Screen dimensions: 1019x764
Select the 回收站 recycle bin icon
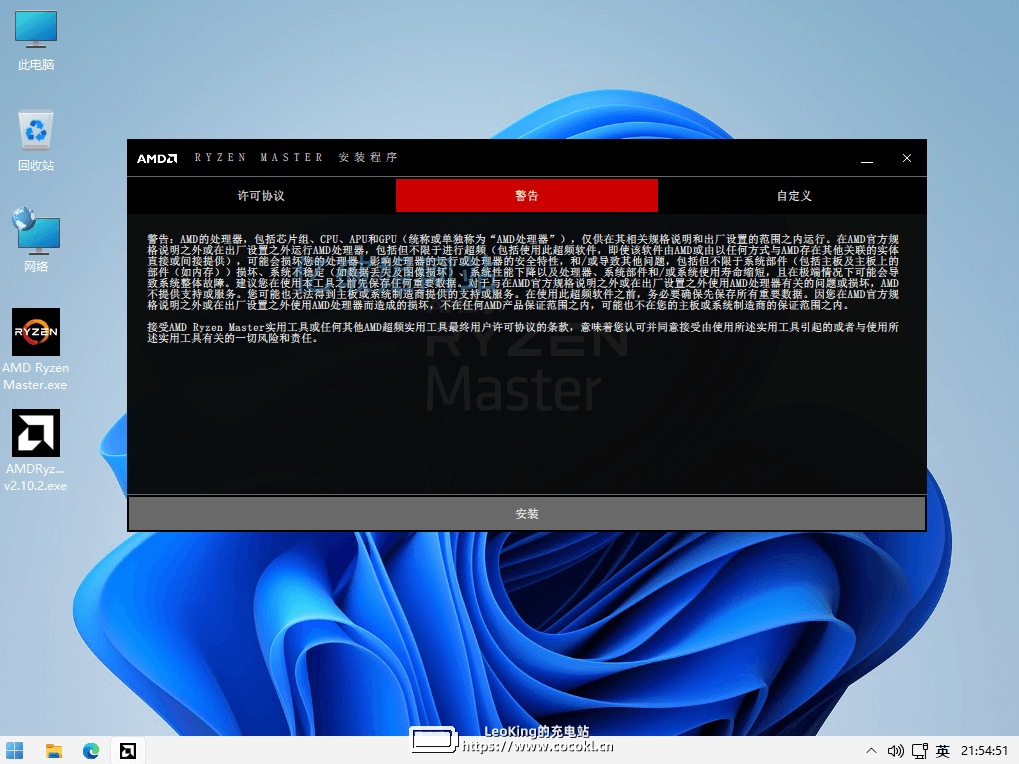[36, 140]
